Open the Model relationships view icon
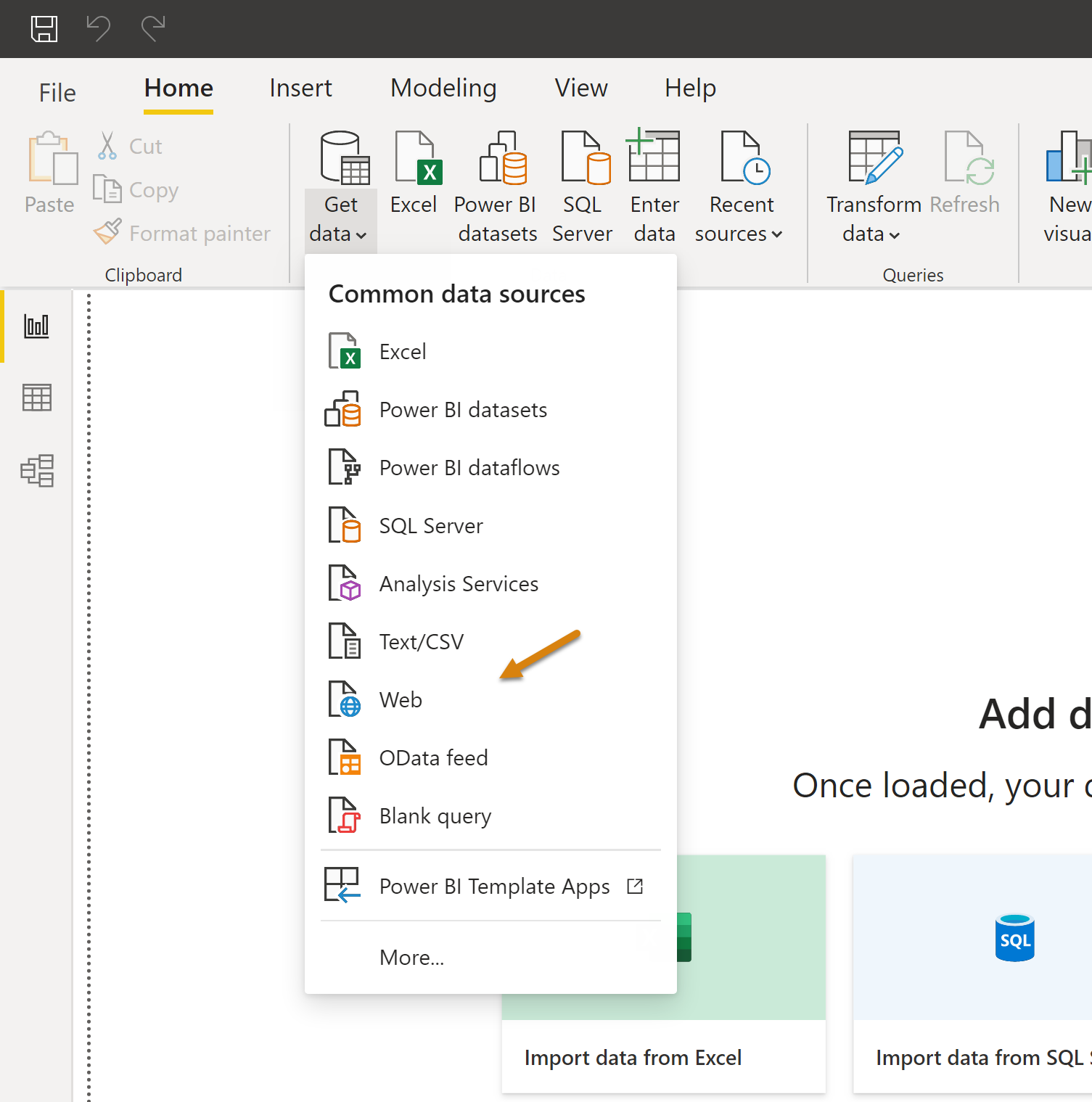Viewport: 1092px width, 1102px height. pos(36,471)
